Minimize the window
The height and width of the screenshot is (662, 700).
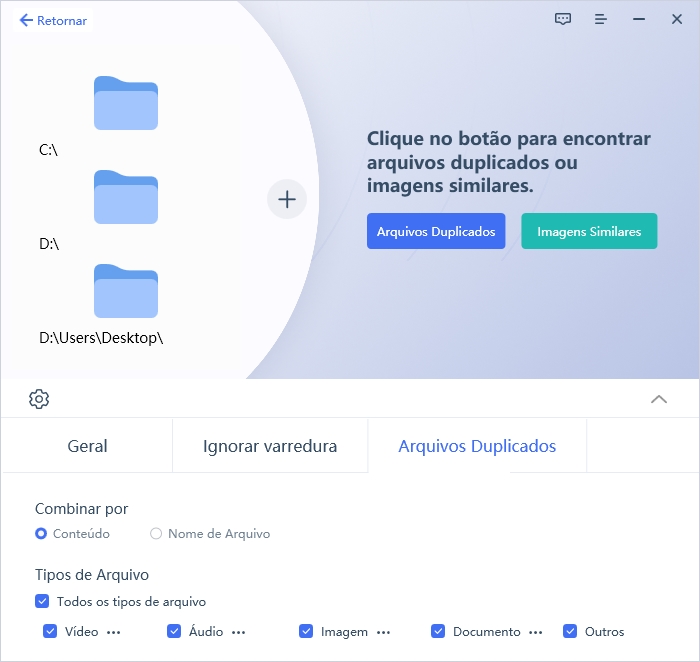[x=639, y=19]
